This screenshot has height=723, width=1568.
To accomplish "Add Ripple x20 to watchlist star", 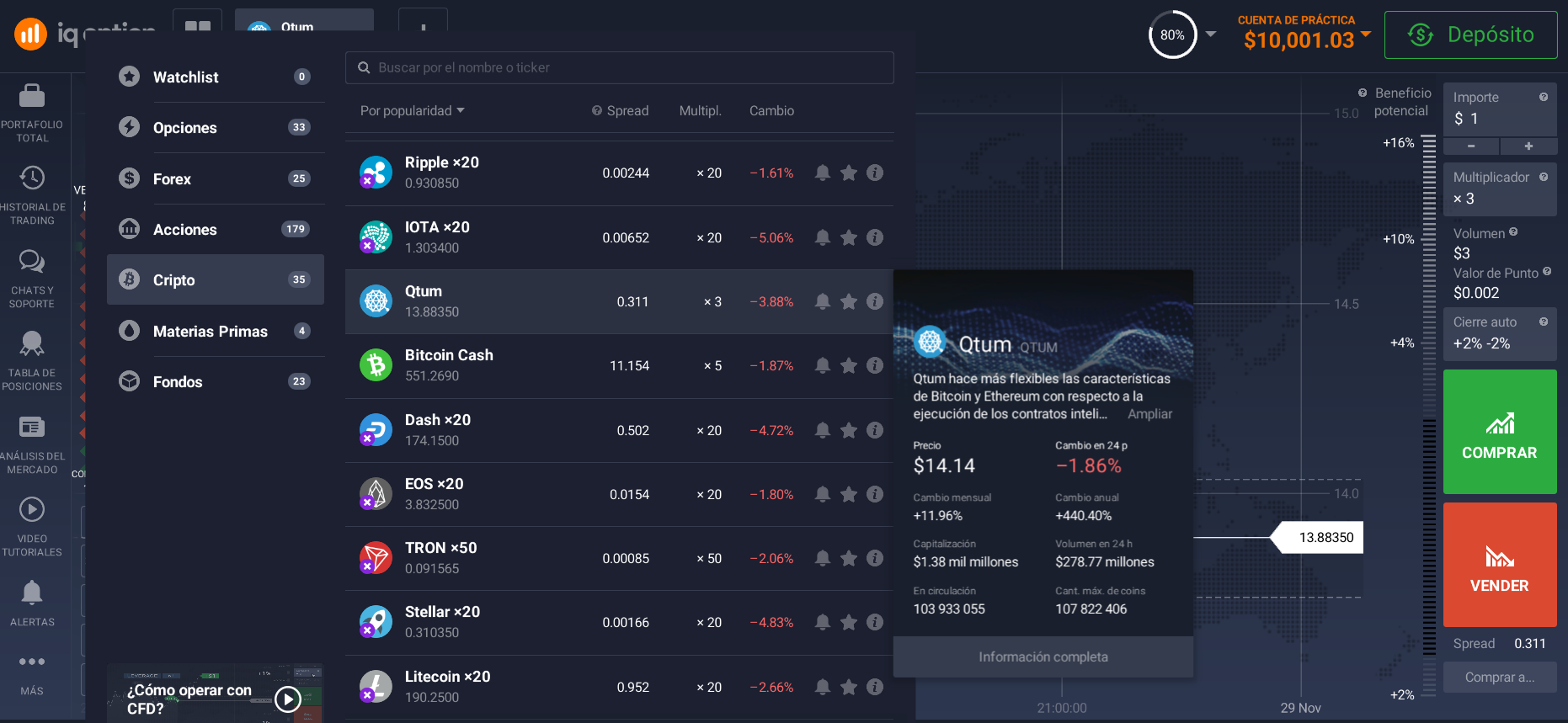I will pos(849,173).
